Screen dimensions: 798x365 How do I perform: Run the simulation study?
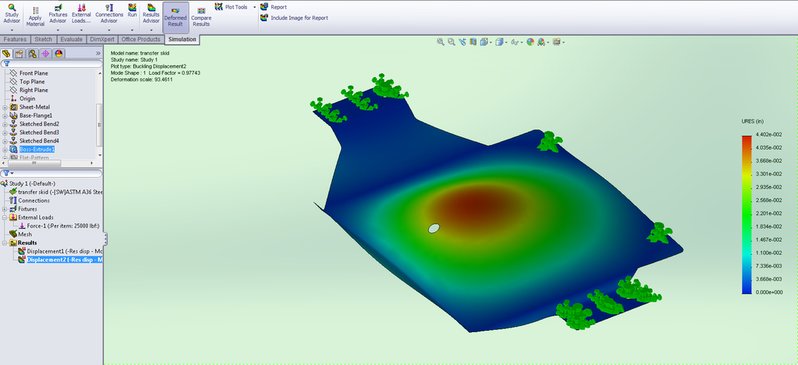(x=132, y=11)
